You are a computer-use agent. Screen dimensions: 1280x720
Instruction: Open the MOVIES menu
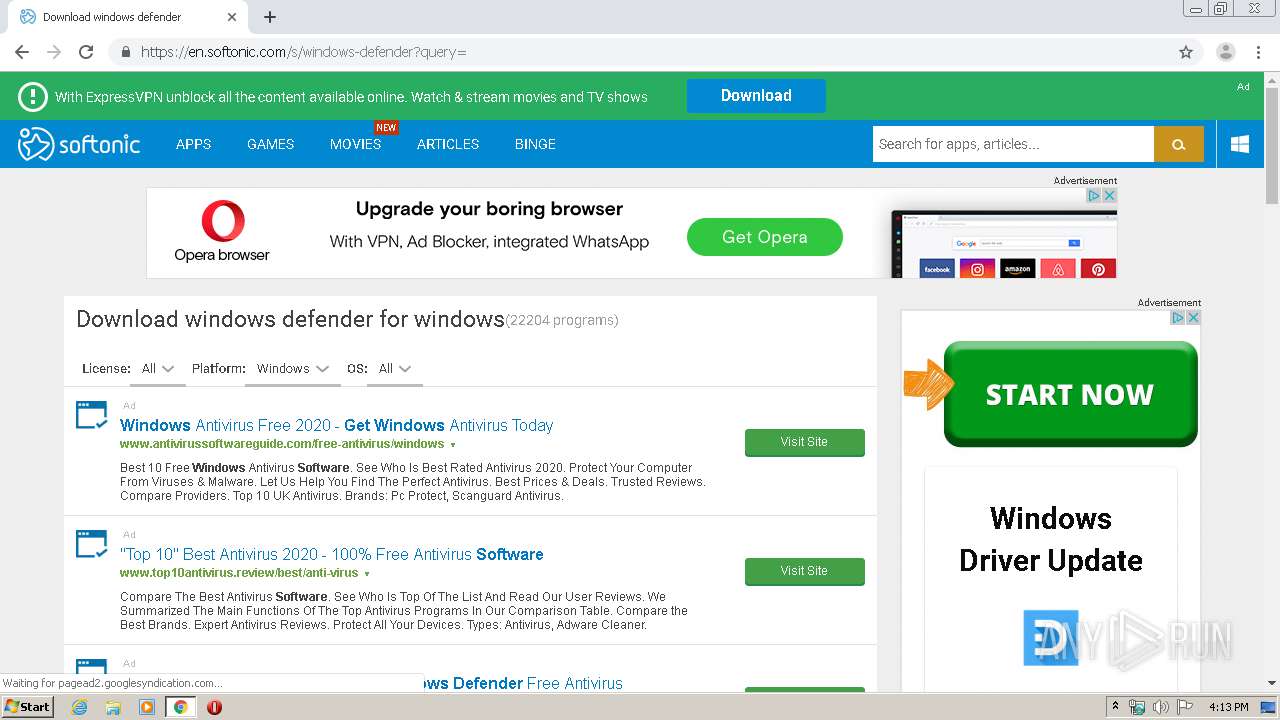[355, 144]
